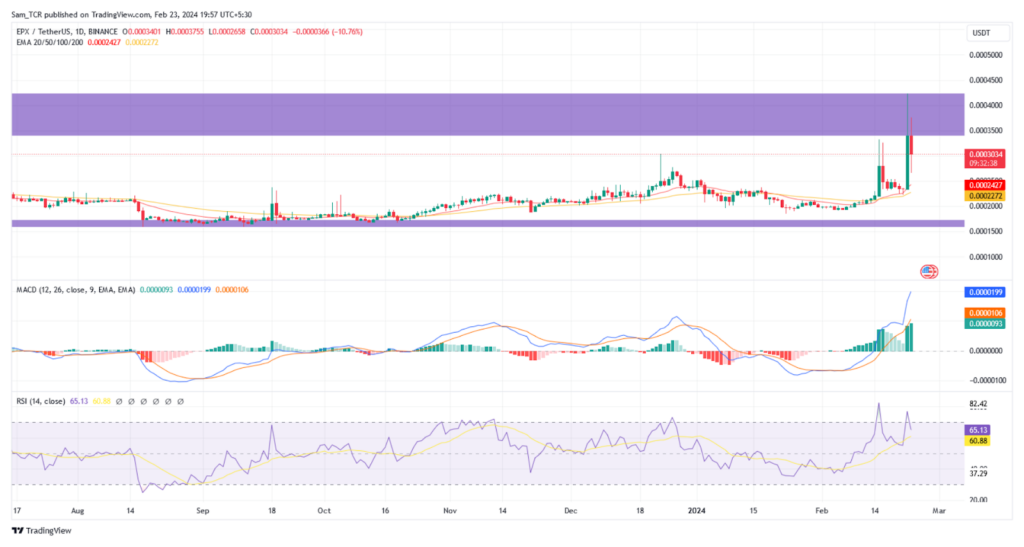Select the lower purple support zone rectangle
Viewport: 1024px width, 547px height.
pyautogui.click(x=488, y=224)
